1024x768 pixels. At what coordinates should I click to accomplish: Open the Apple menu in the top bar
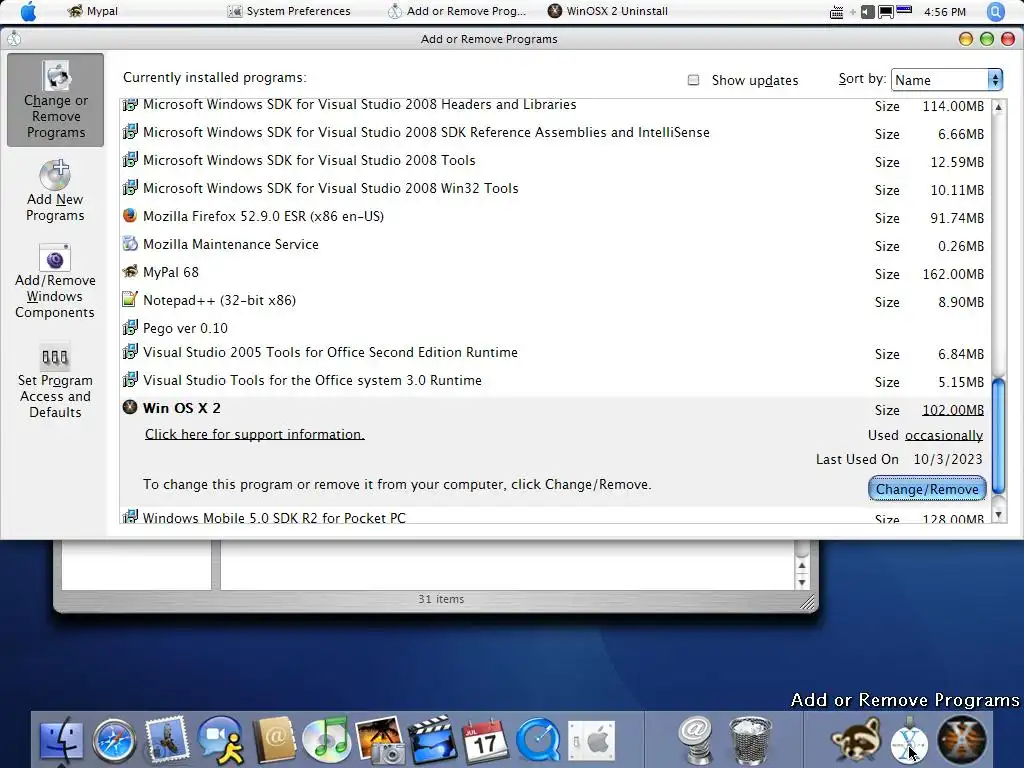pyautogui.click(x=28, y=11)
